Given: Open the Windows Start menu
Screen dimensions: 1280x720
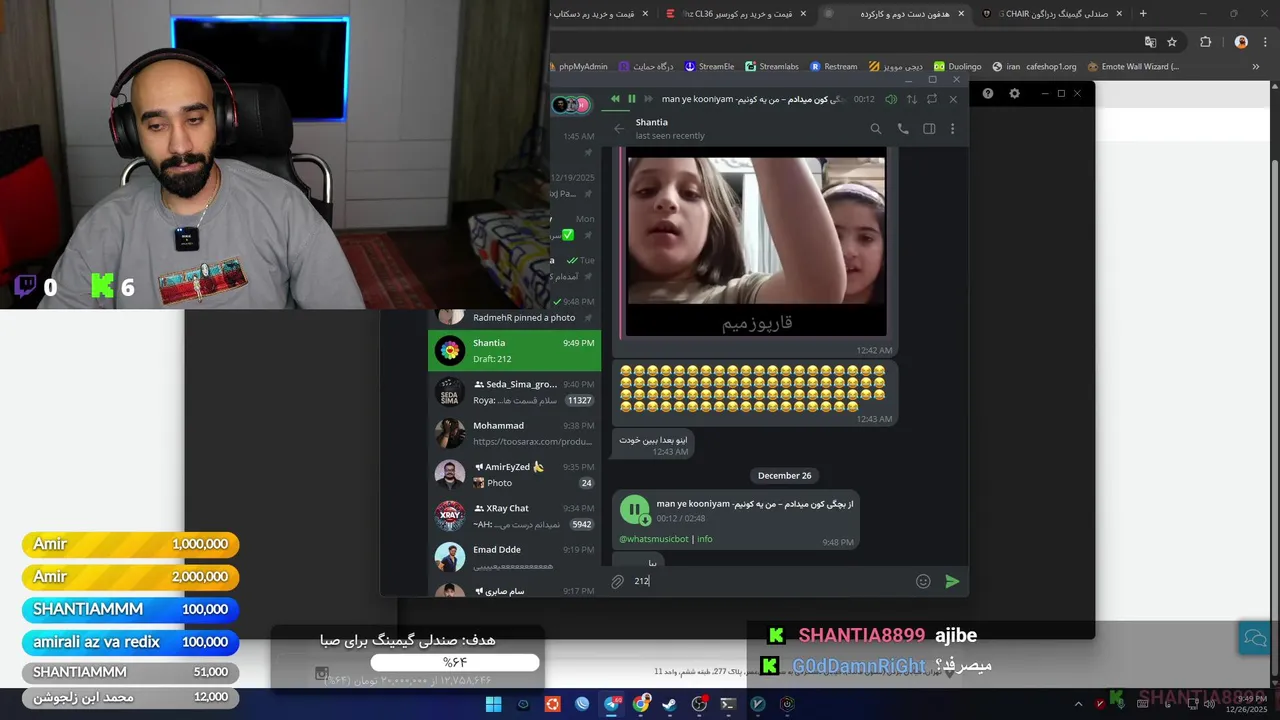Looking at the screenshot, I should point(493,704).
